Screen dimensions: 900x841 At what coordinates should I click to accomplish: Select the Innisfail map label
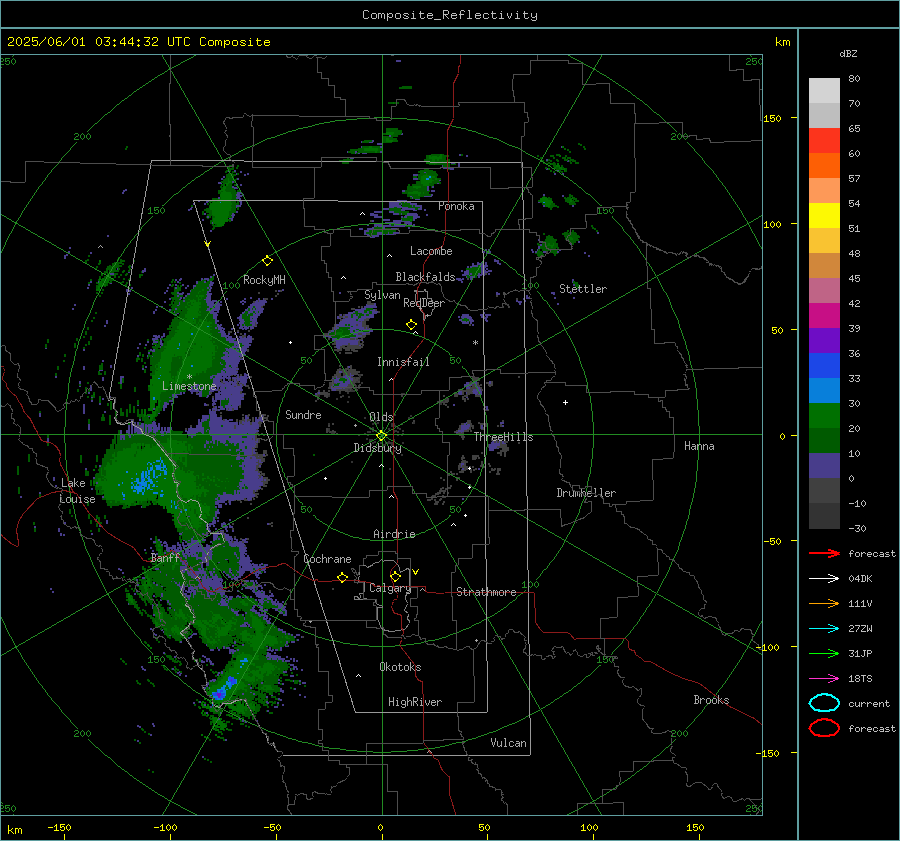tap(403, 362)
